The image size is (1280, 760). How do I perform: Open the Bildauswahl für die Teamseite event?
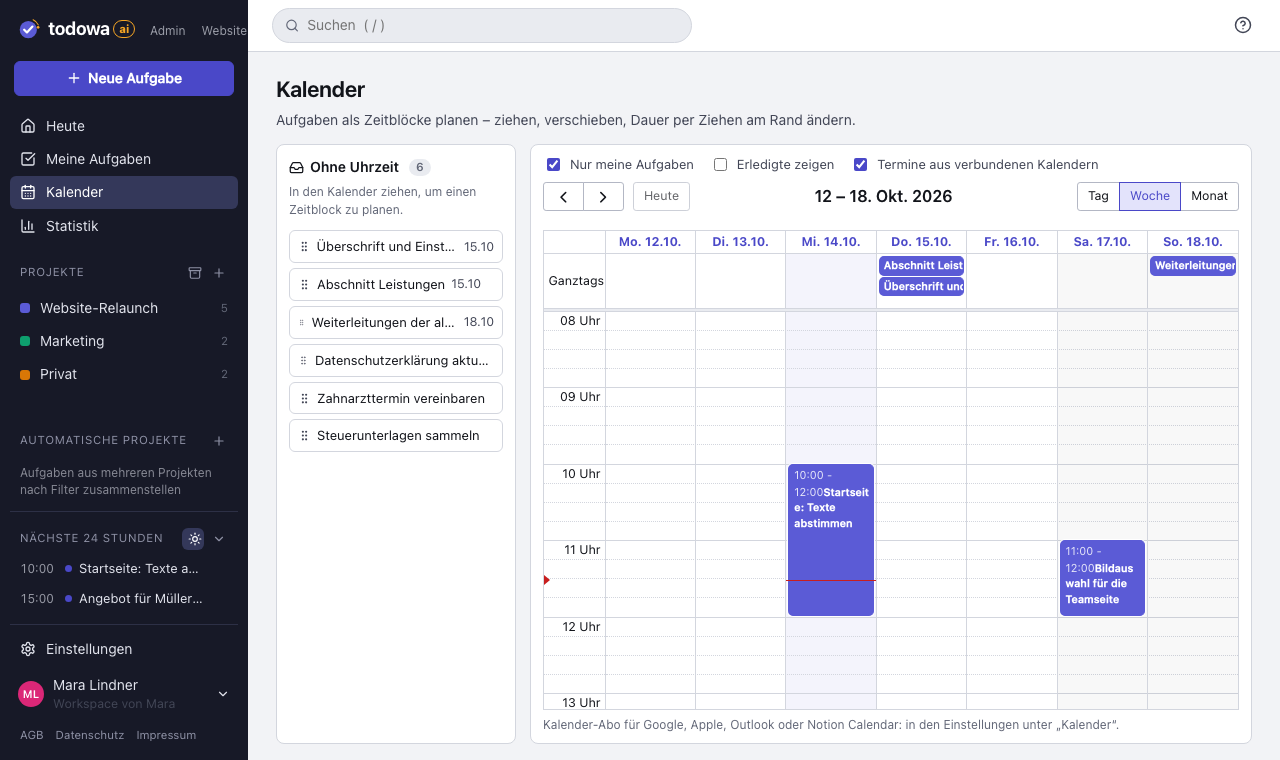1102,578
